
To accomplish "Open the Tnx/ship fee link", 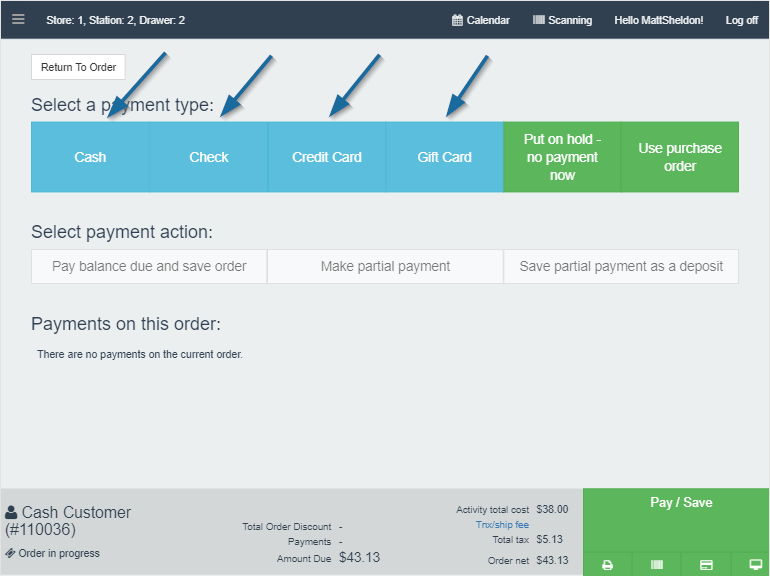I will pos(502,524).
